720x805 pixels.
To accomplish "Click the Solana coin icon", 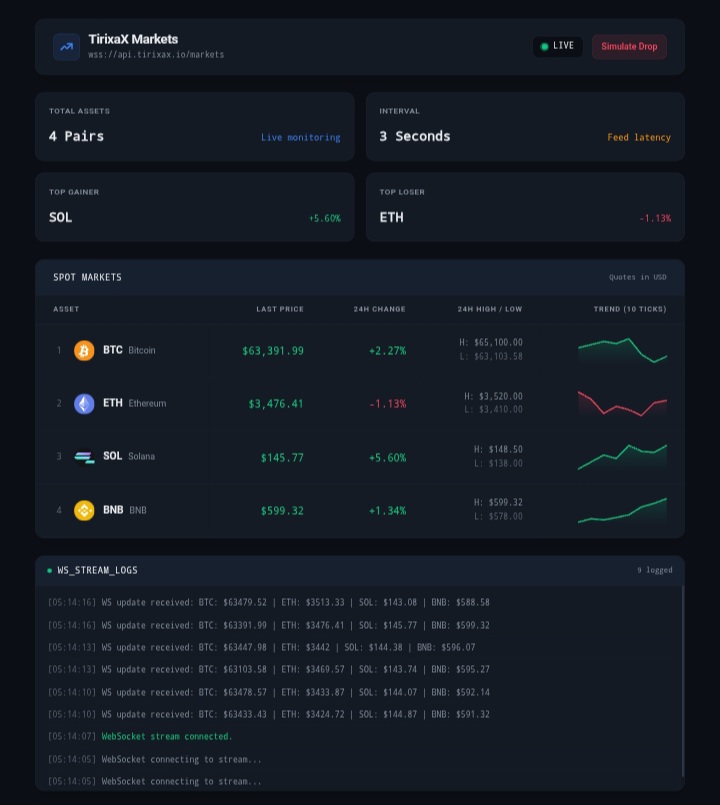I will click(84, 457).
